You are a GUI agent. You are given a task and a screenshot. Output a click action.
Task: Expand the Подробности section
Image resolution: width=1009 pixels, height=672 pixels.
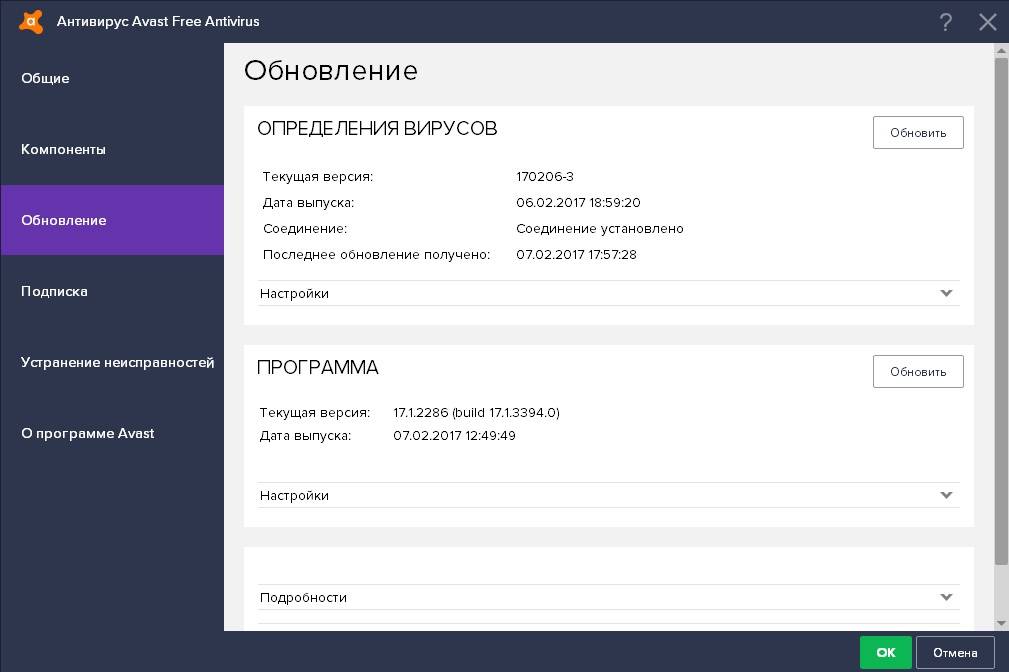click(608, 597)
